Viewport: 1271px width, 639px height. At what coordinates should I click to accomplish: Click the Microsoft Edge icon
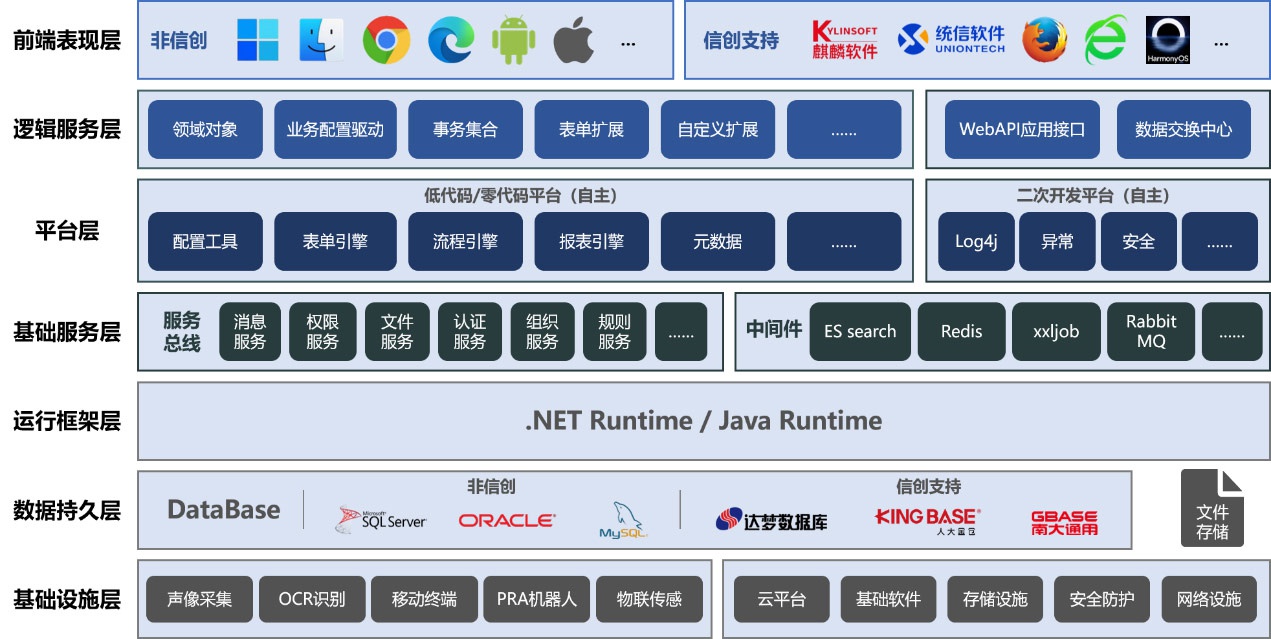[450, 40]
